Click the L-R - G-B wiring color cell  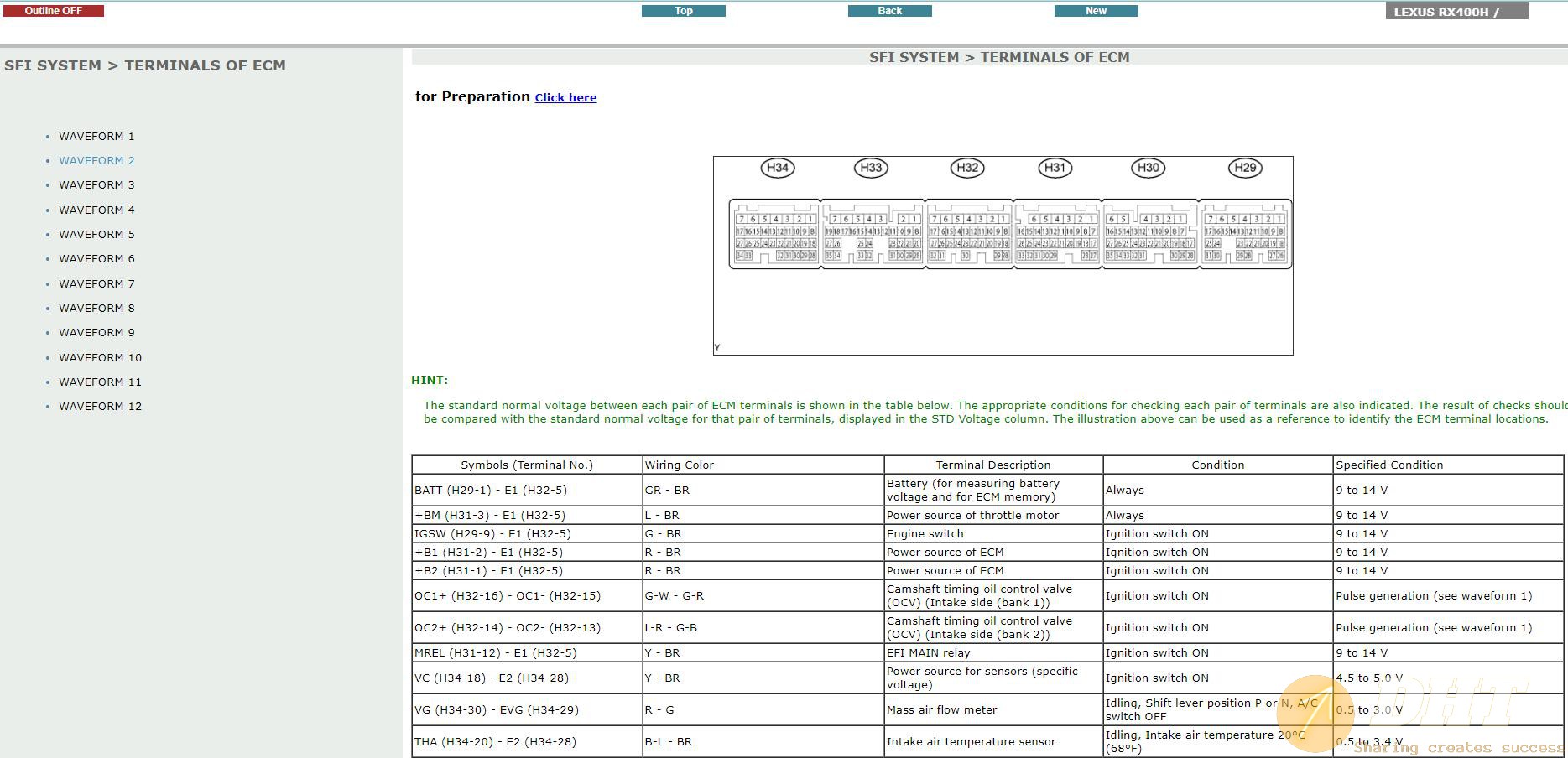[763, 627]
